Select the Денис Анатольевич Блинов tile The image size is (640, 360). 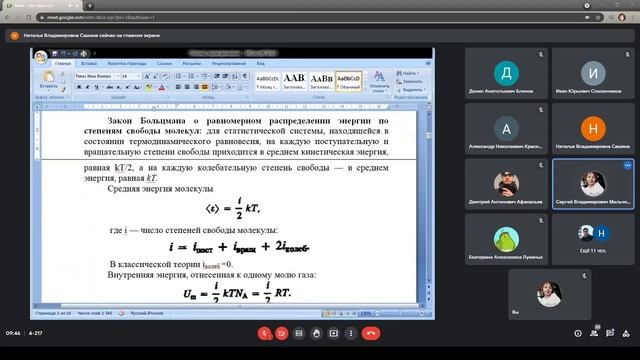[506, 73]
